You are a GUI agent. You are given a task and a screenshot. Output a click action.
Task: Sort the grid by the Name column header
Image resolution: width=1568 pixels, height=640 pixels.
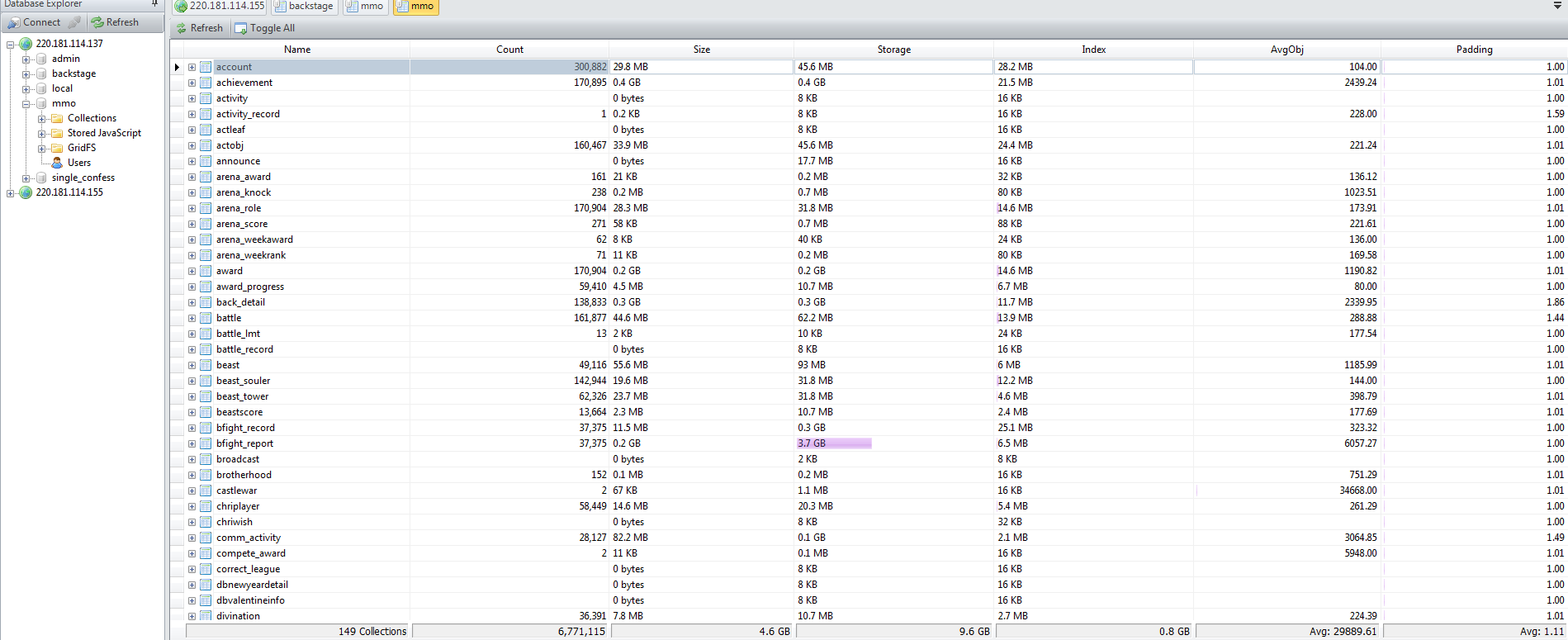click(x=297, y=50)
